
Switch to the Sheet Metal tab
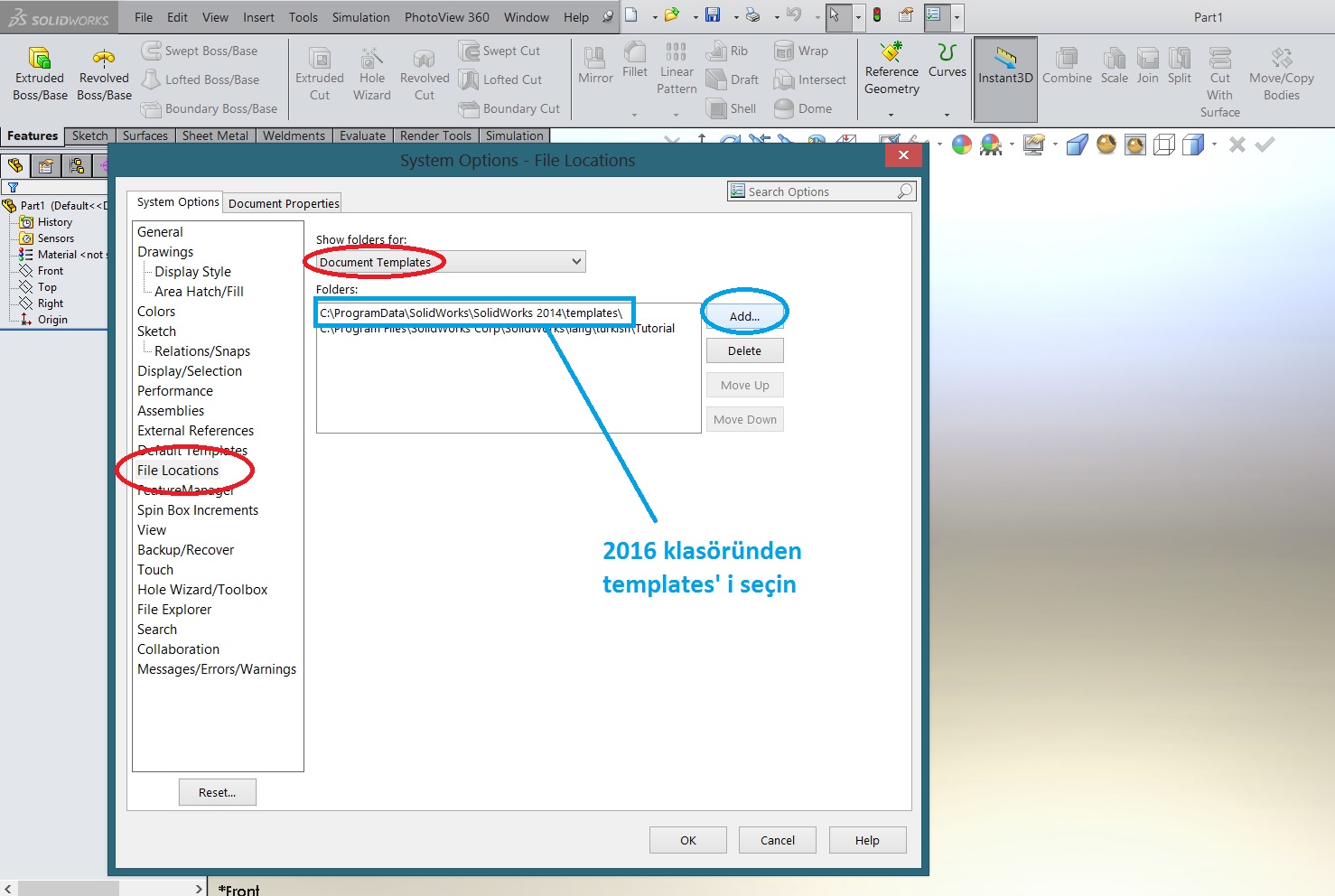215,135
